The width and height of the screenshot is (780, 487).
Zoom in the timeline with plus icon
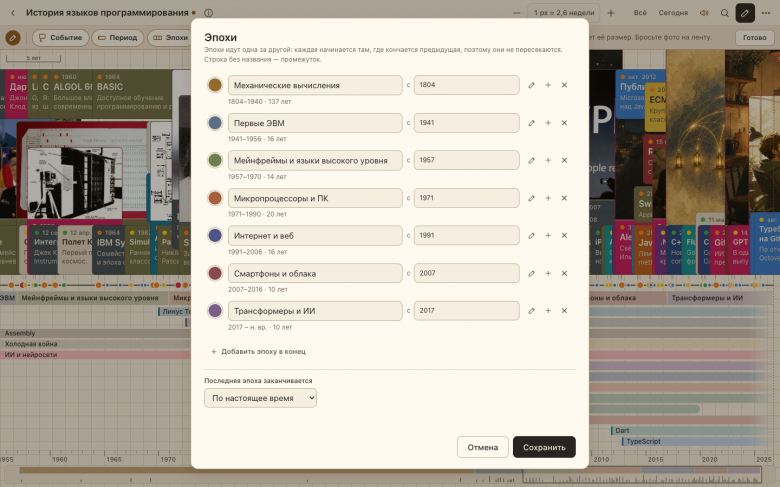[x=611, y=13]
